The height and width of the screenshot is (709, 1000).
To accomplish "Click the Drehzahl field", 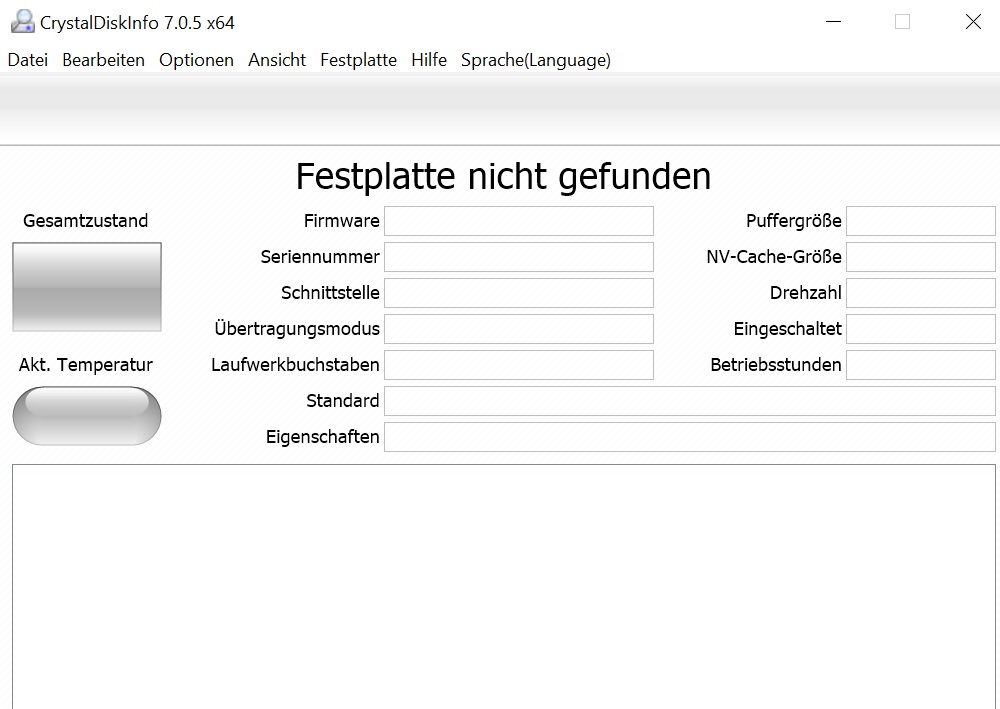I will 921,293.
